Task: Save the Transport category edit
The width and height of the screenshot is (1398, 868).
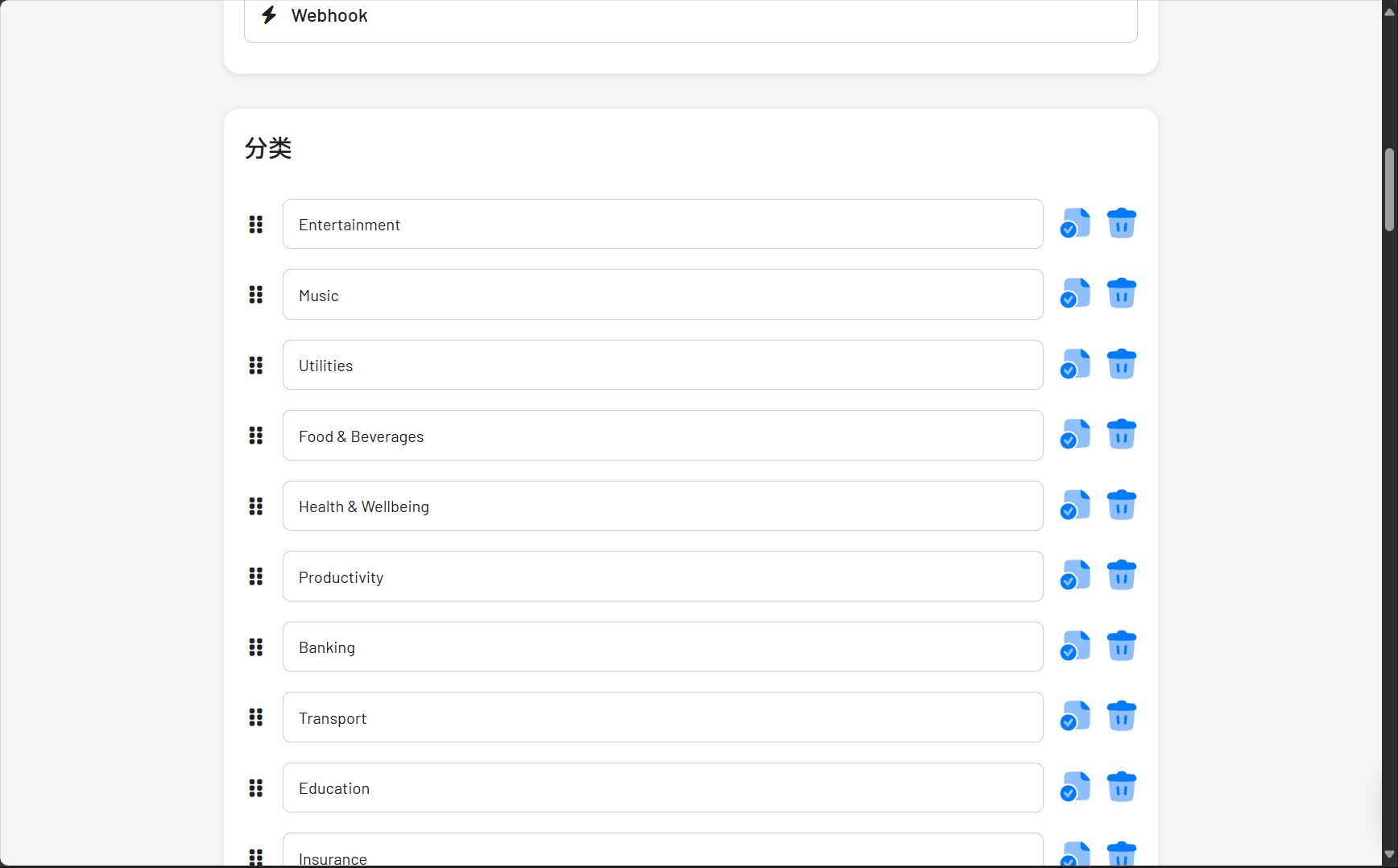Action: pos(1075,717)
